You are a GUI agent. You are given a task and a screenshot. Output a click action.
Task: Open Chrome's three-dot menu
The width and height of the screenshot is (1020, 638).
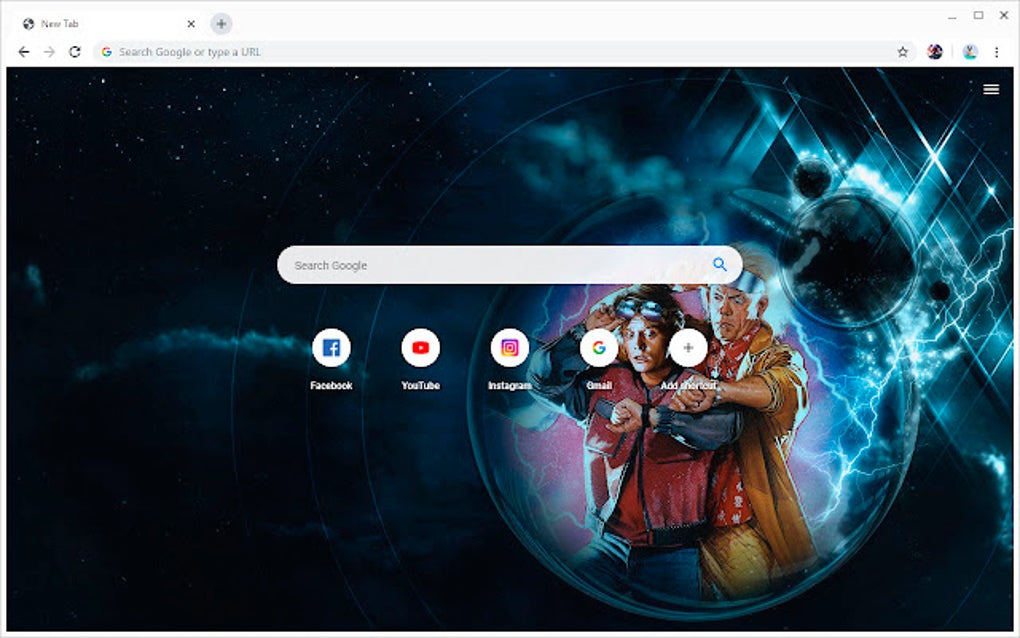coord(996,52)
